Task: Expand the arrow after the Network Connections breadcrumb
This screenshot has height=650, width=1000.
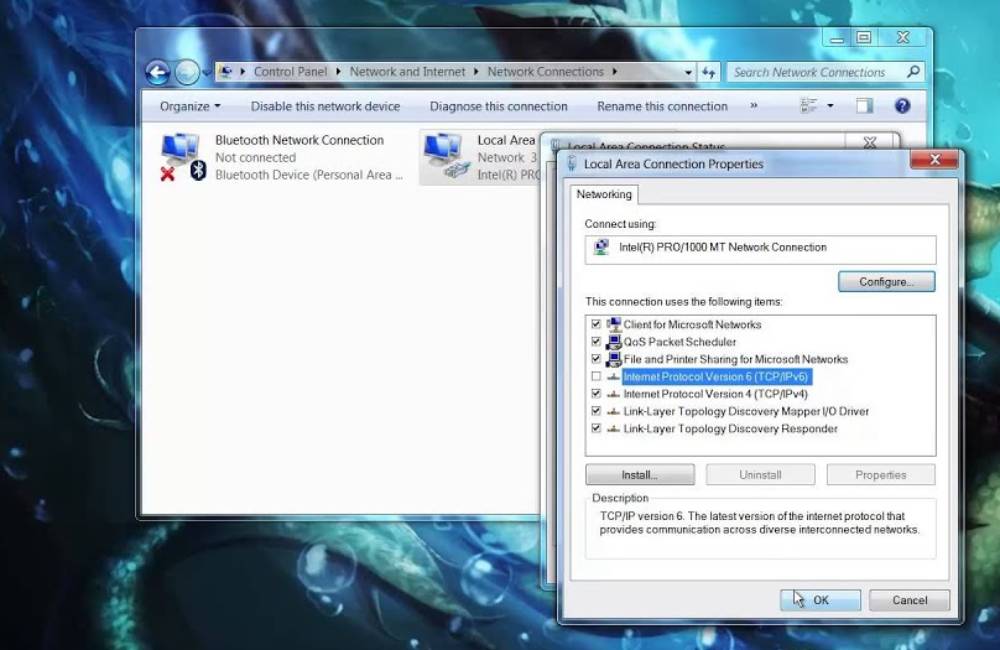Action: pos(615,72)
